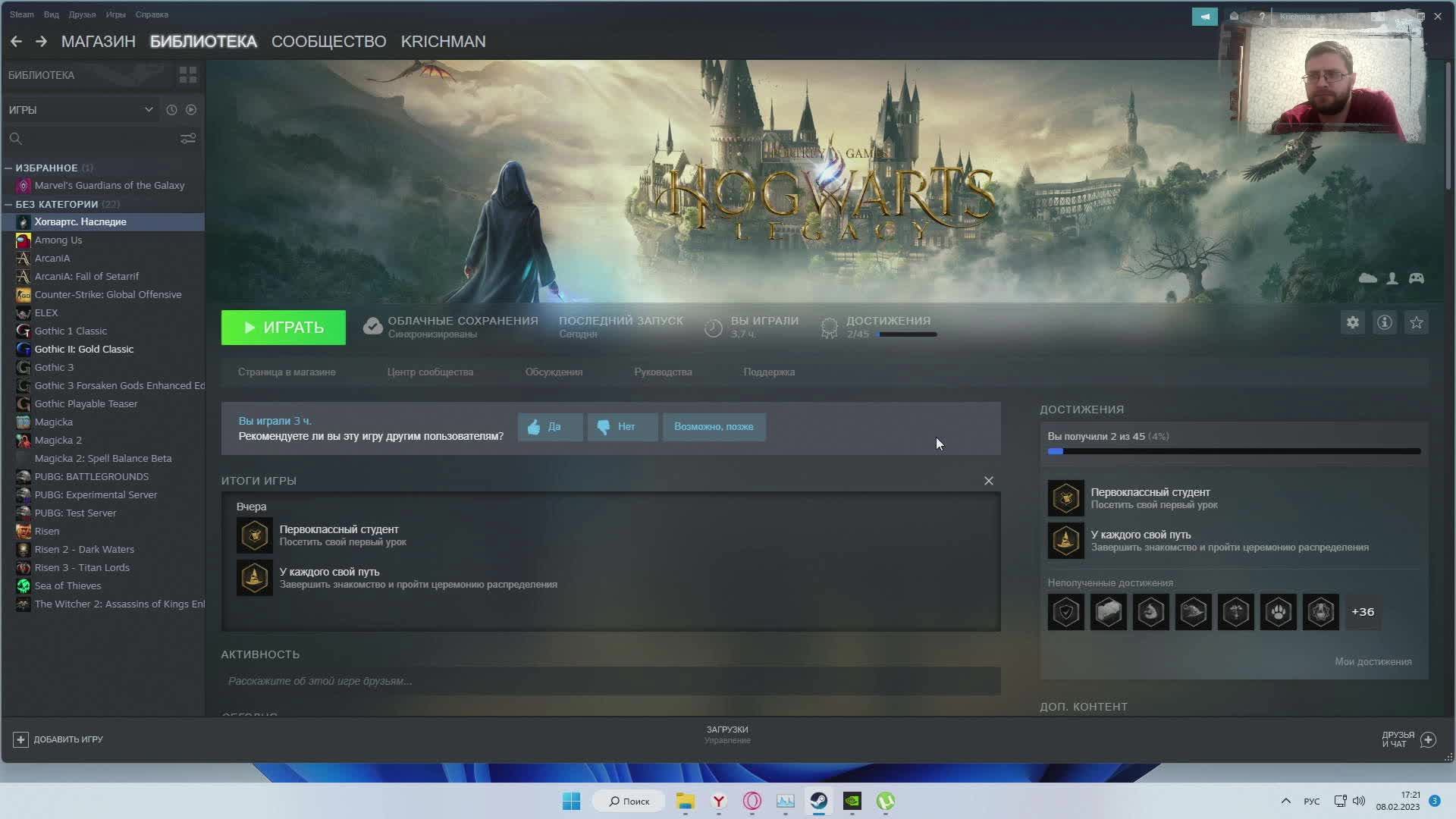This screenshot has width=1456, height=819.
Task: Click the settings gear icon for Hogwarts Legacy
Action: click(x=1353, y=322)
